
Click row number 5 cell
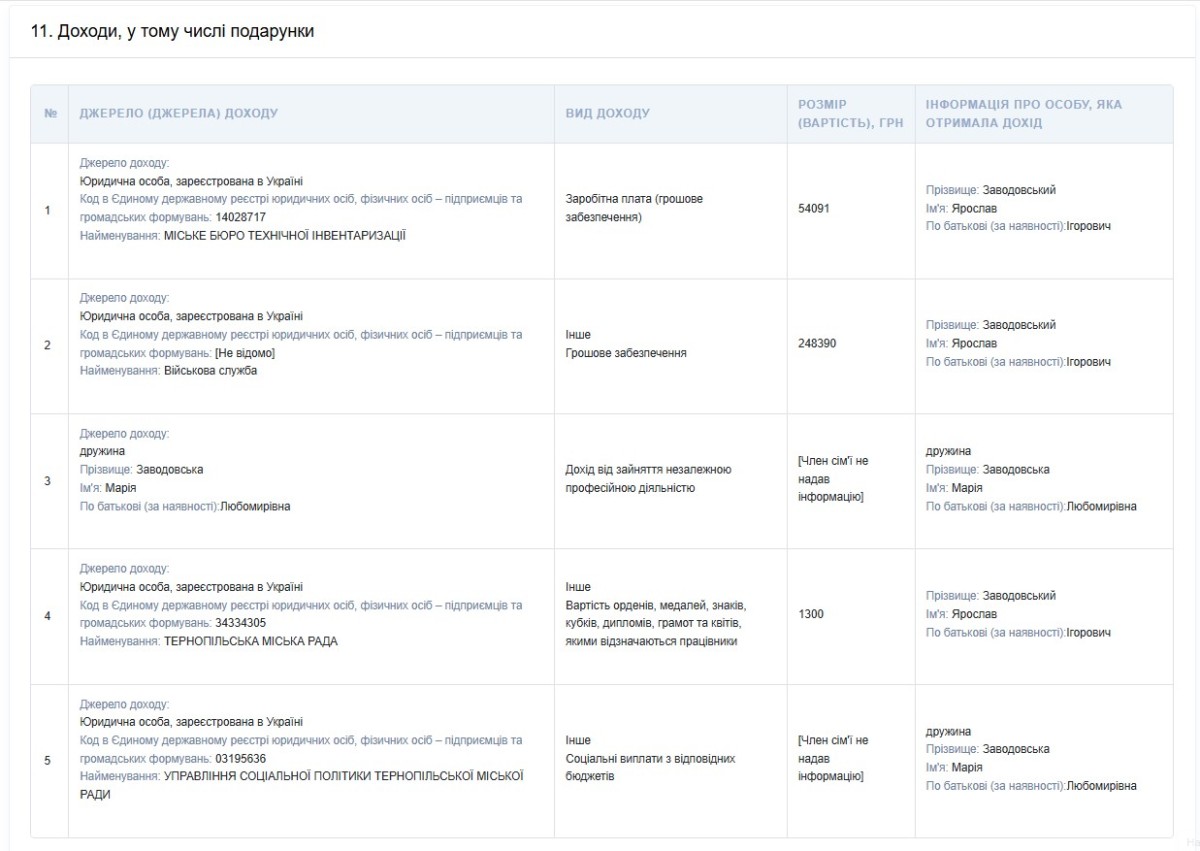(48, 761)
